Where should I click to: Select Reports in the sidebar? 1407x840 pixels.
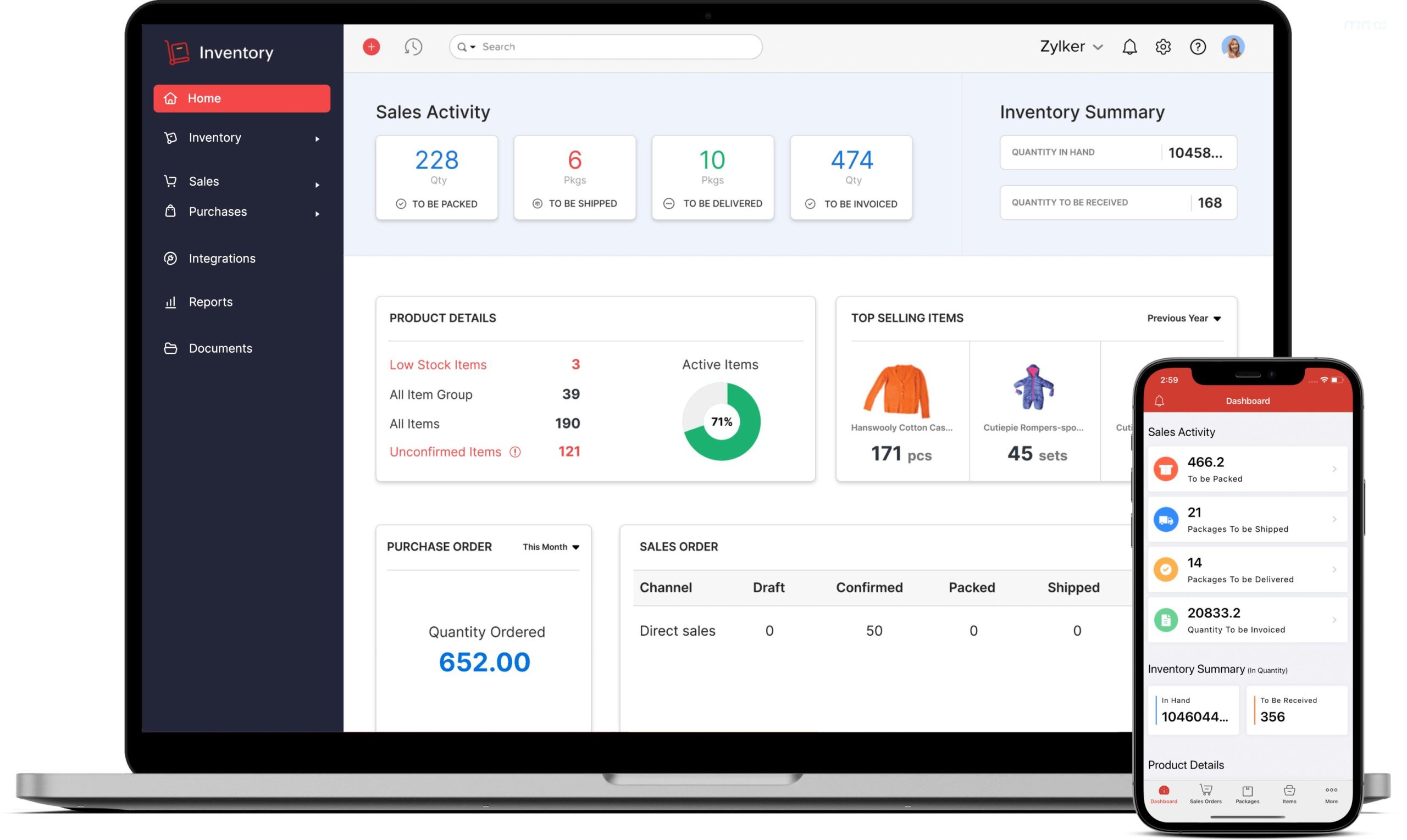coord(210,302)
